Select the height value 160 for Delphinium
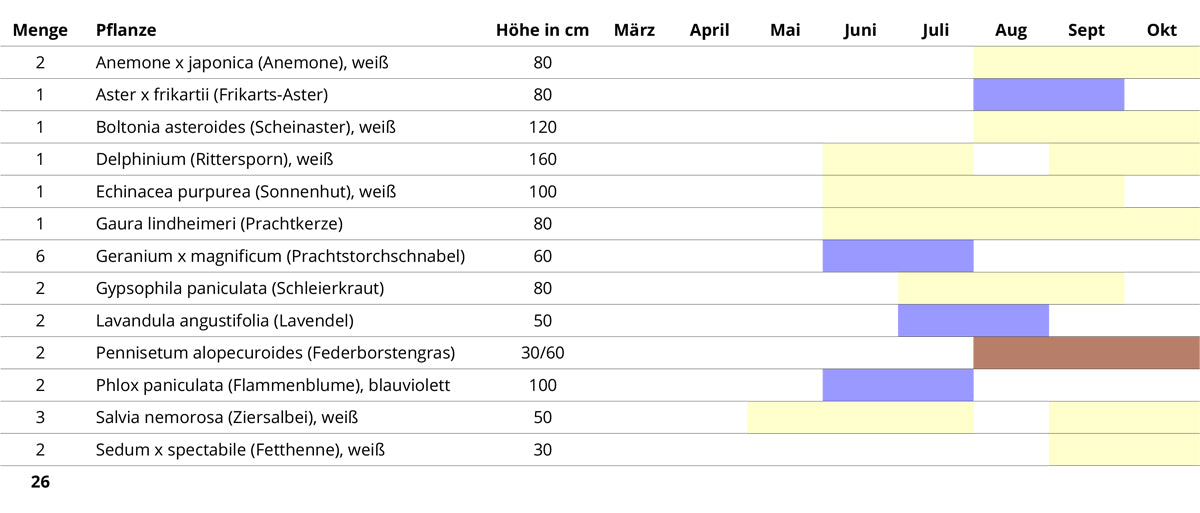This screenshot has height=513, width=1200. 543,159
